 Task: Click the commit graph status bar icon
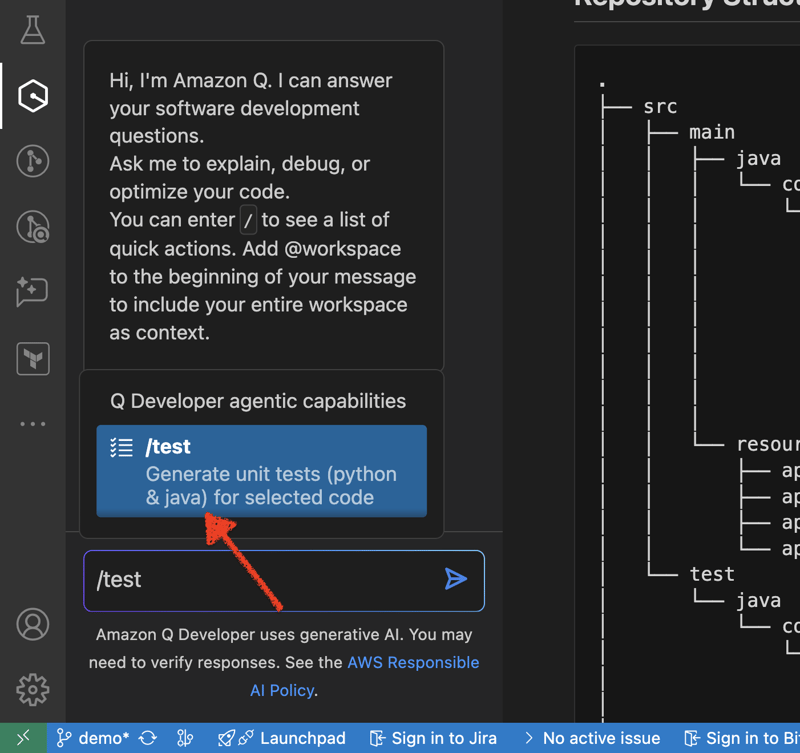click(185, 738)
